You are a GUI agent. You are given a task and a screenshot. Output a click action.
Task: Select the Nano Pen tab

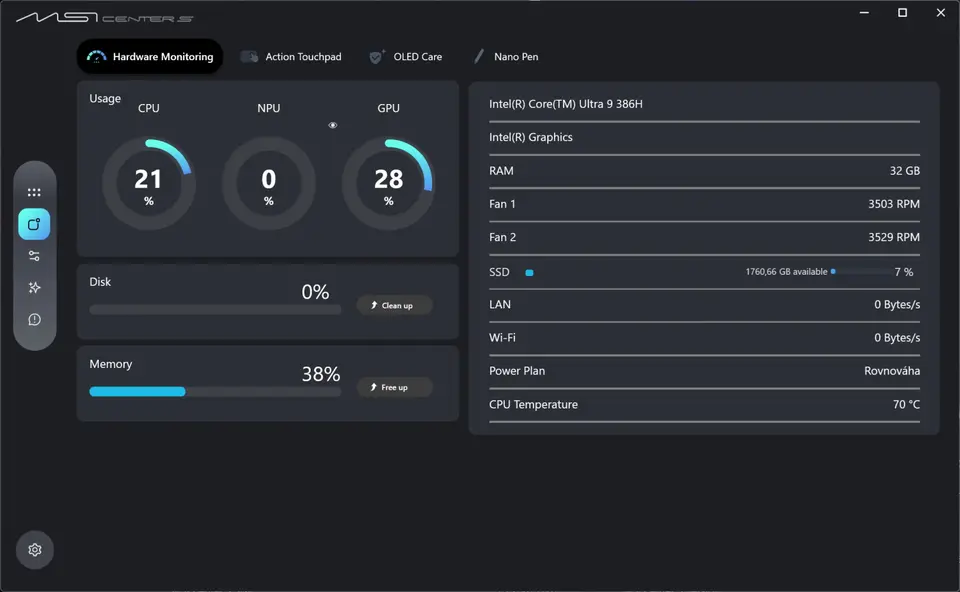click(508, 56)
